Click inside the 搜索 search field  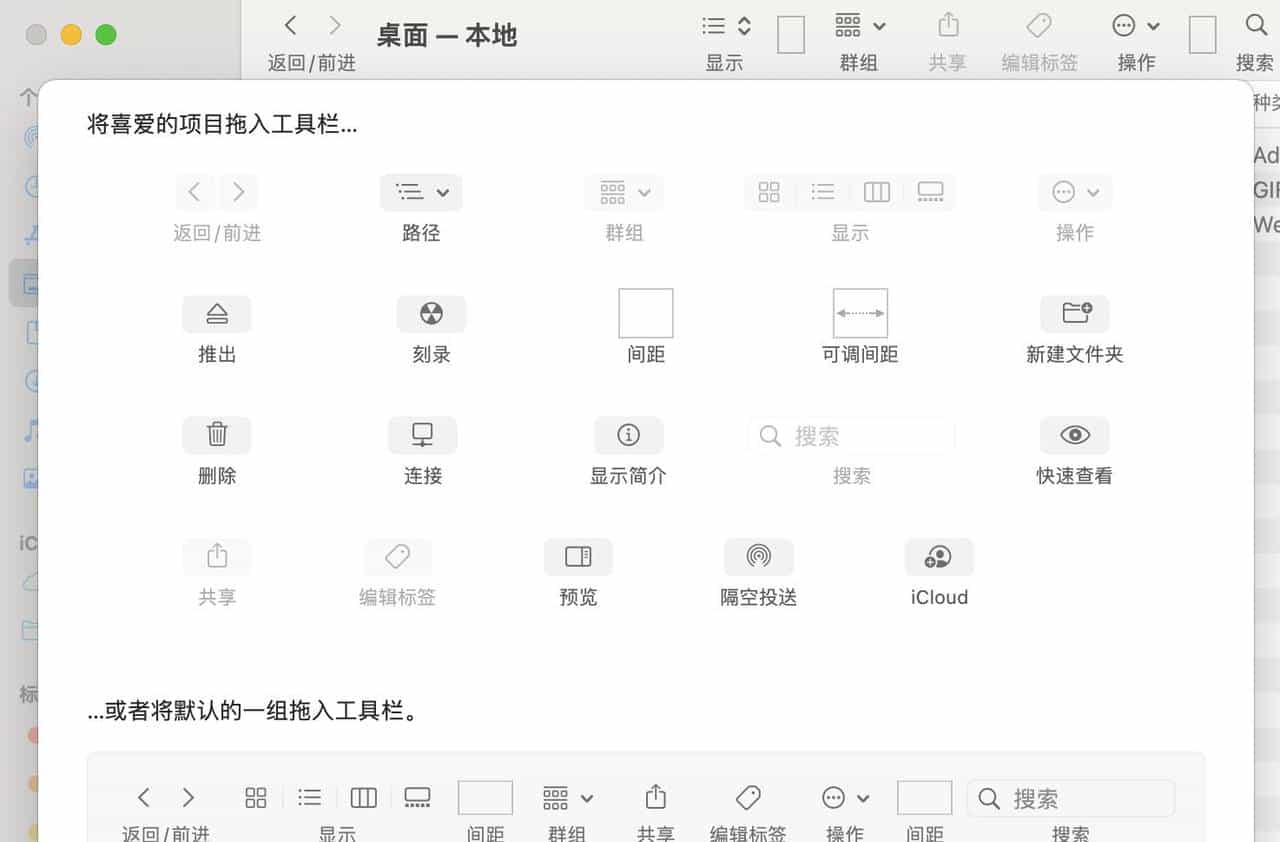click(850, 435)
